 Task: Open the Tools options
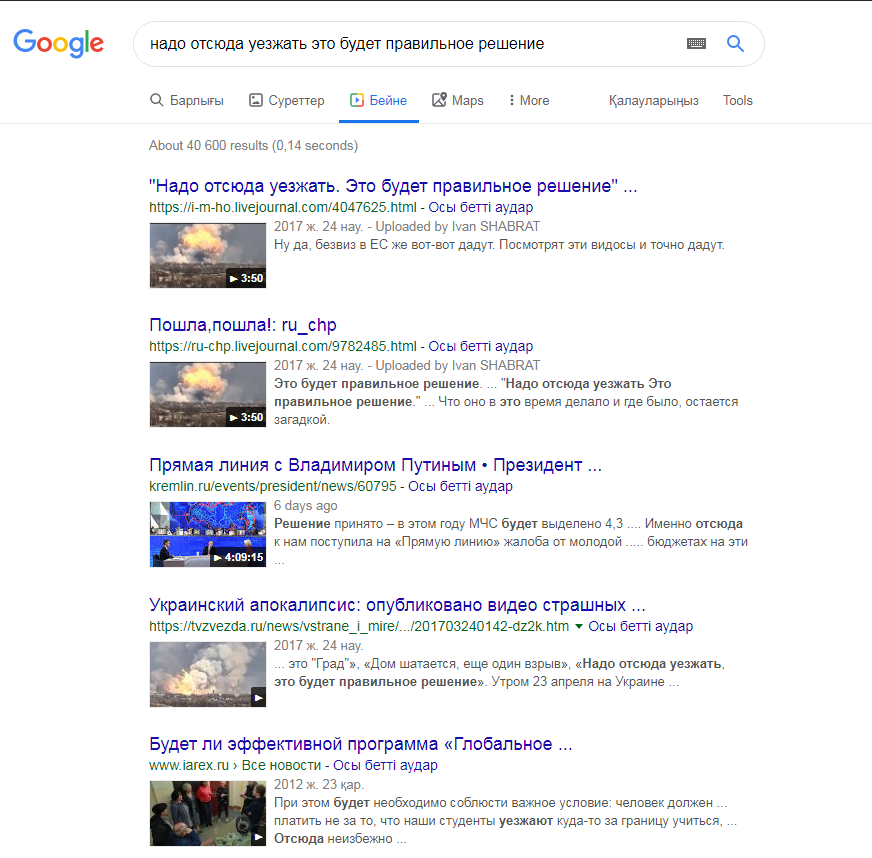click(x=737, y=100)
